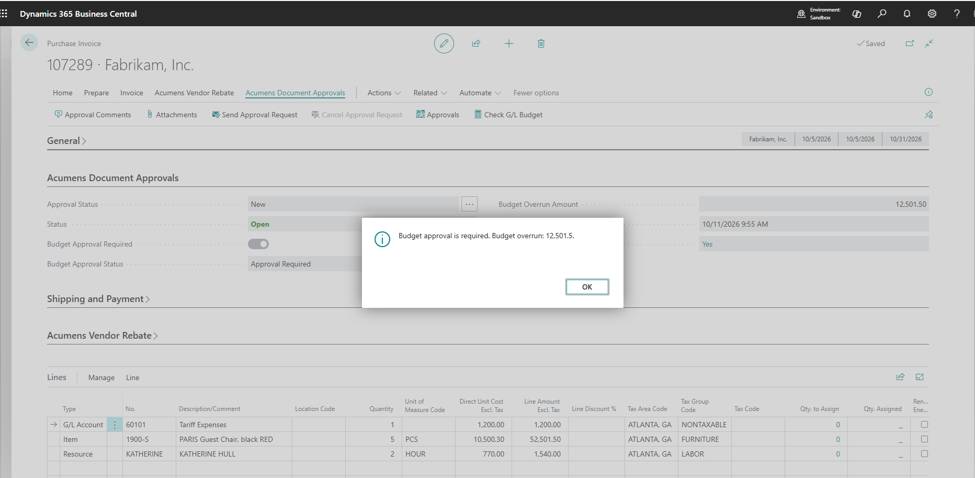The height and width of the screenshot is (478, 975).
Task: Switch to the Prepare tab
Action: point(96,93)
